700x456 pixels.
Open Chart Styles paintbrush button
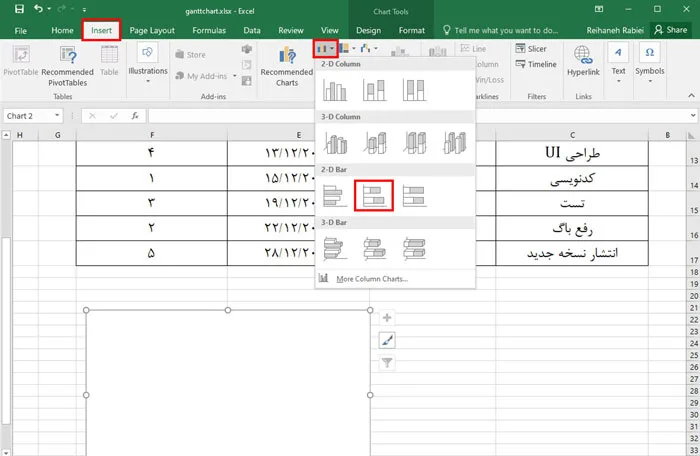(x=387, y=341)
